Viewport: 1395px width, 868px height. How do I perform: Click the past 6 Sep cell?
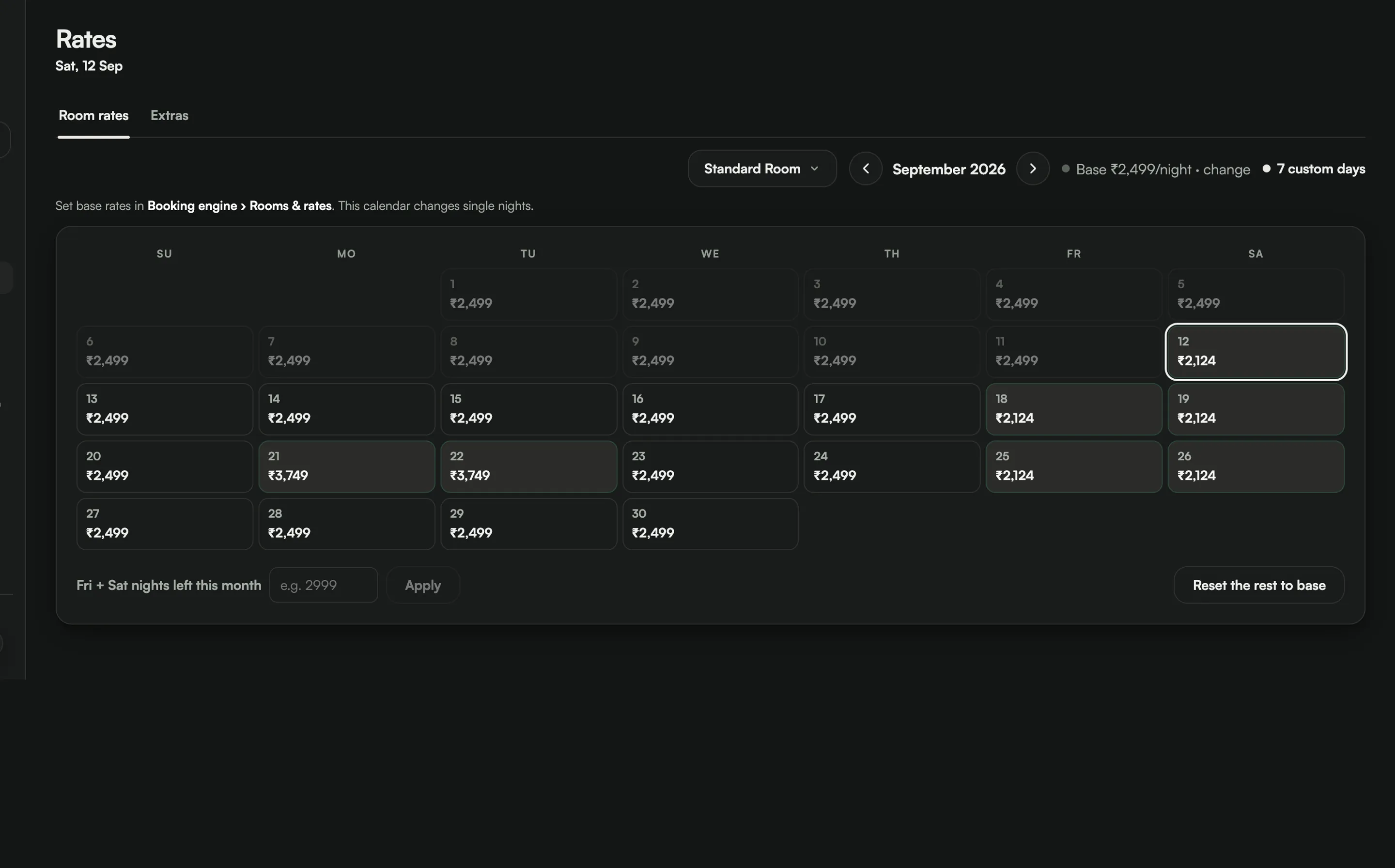165,352
